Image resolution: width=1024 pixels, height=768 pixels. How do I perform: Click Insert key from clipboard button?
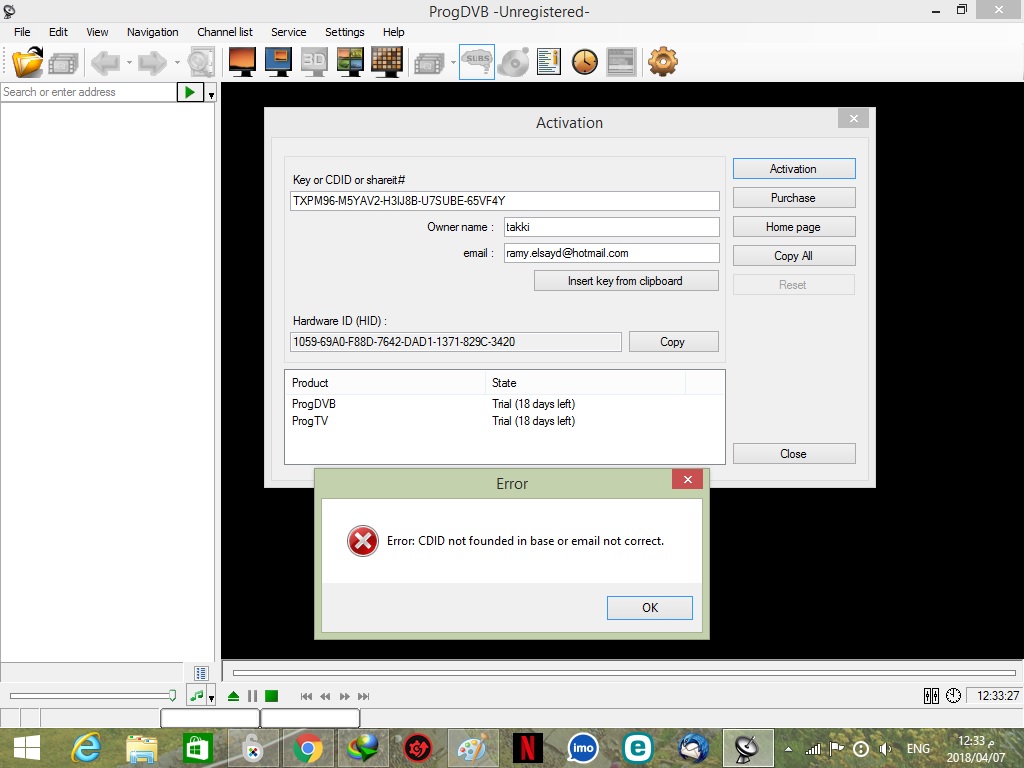click(625, 281)
